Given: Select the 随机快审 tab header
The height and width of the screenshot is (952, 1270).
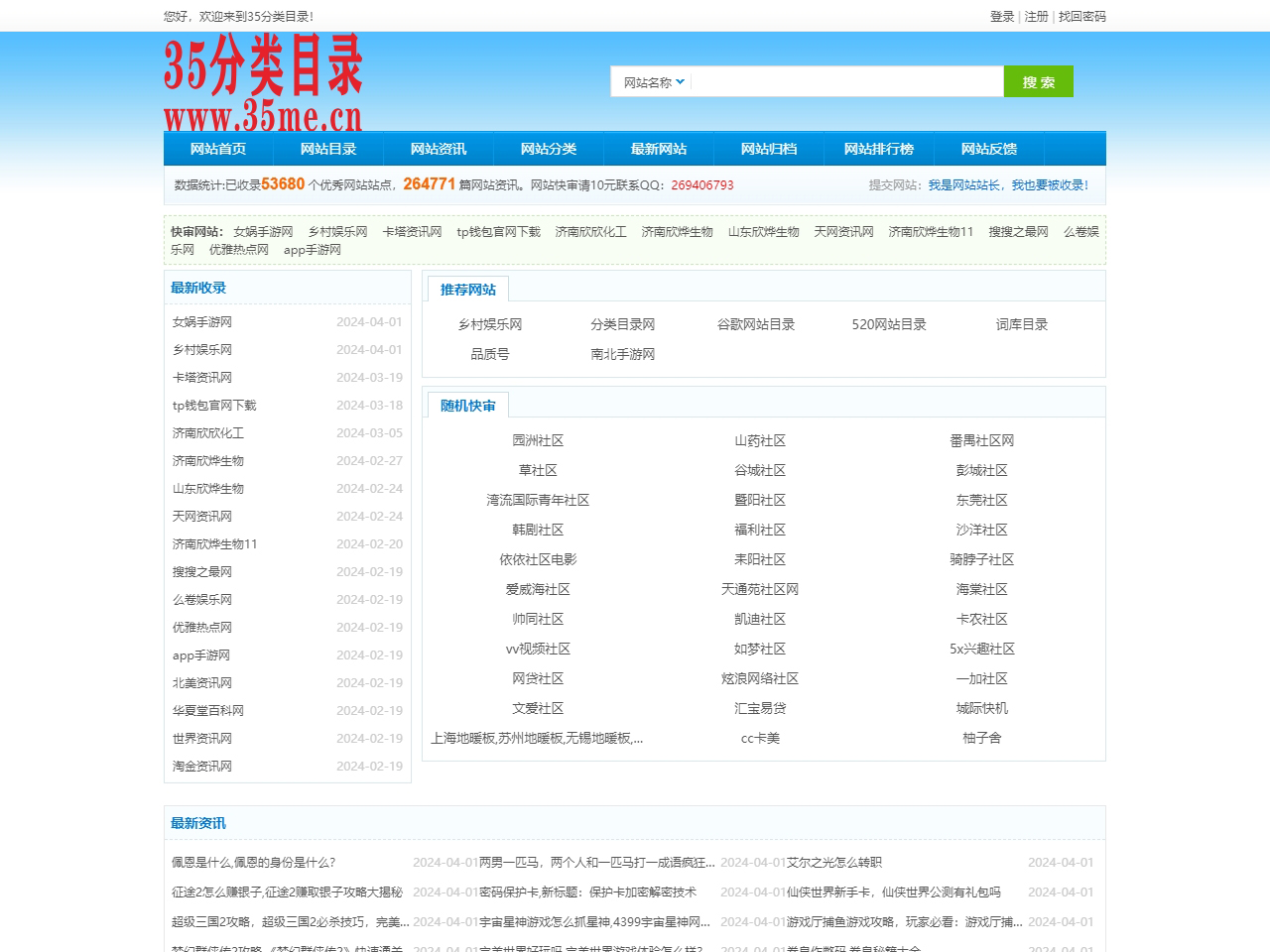Looking at the screenshot, I should click(x=468, y=406).
